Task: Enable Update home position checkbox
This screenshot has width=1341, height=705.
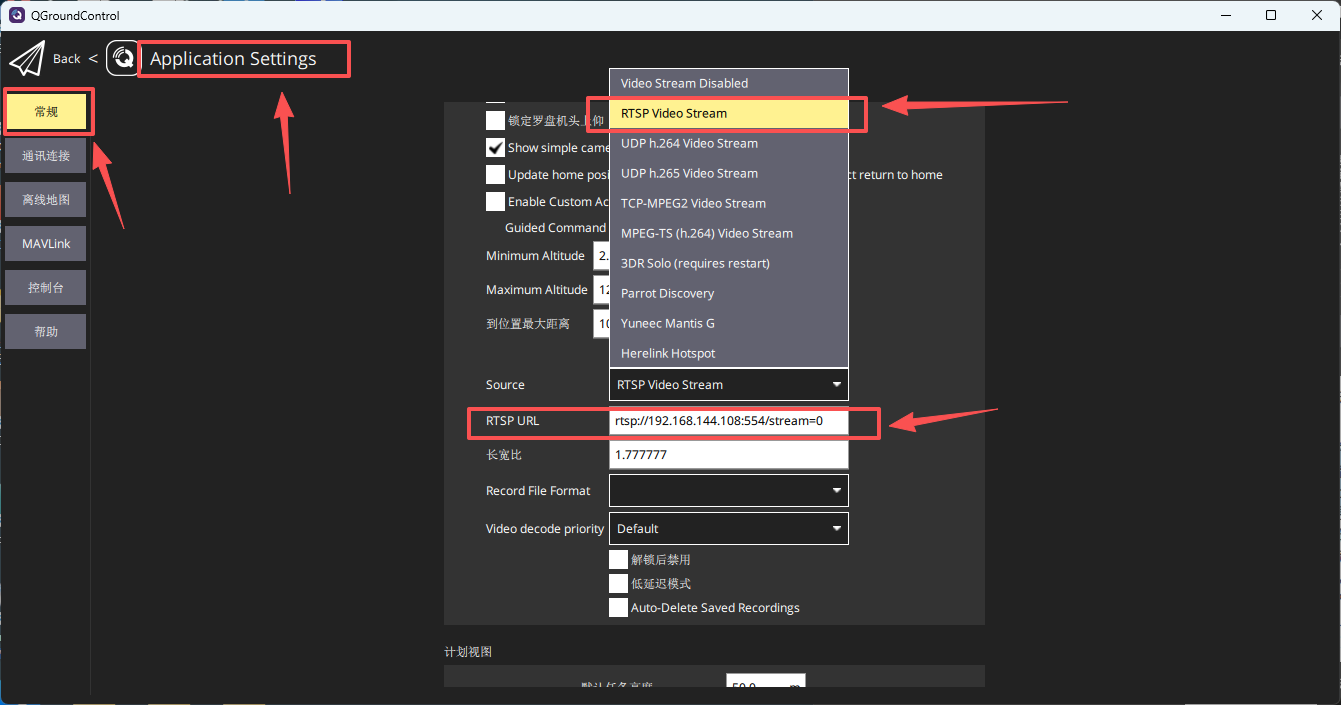Action: pyautogui.click(x=495, y=174)
